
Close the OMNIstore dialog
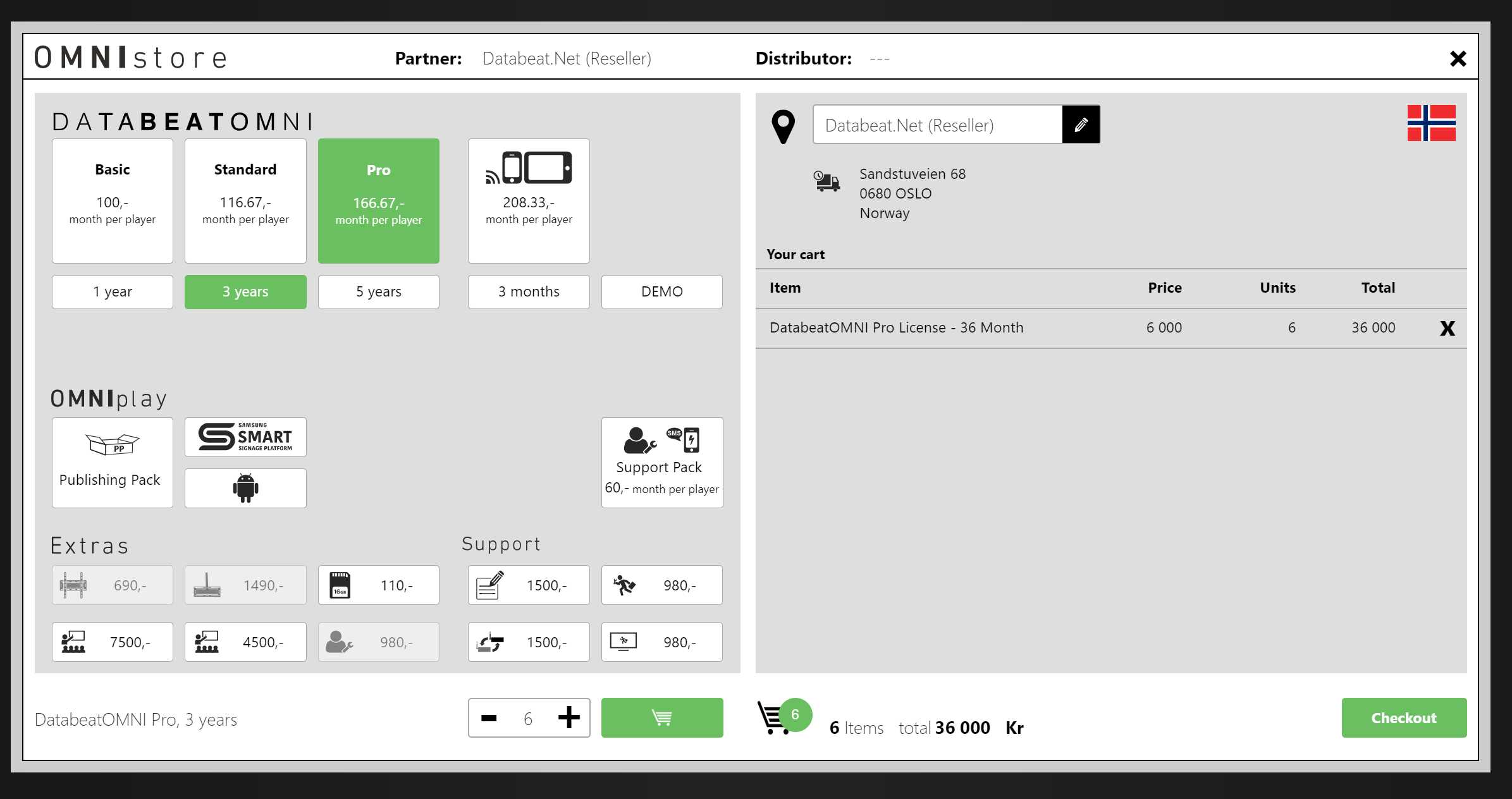1458,59
